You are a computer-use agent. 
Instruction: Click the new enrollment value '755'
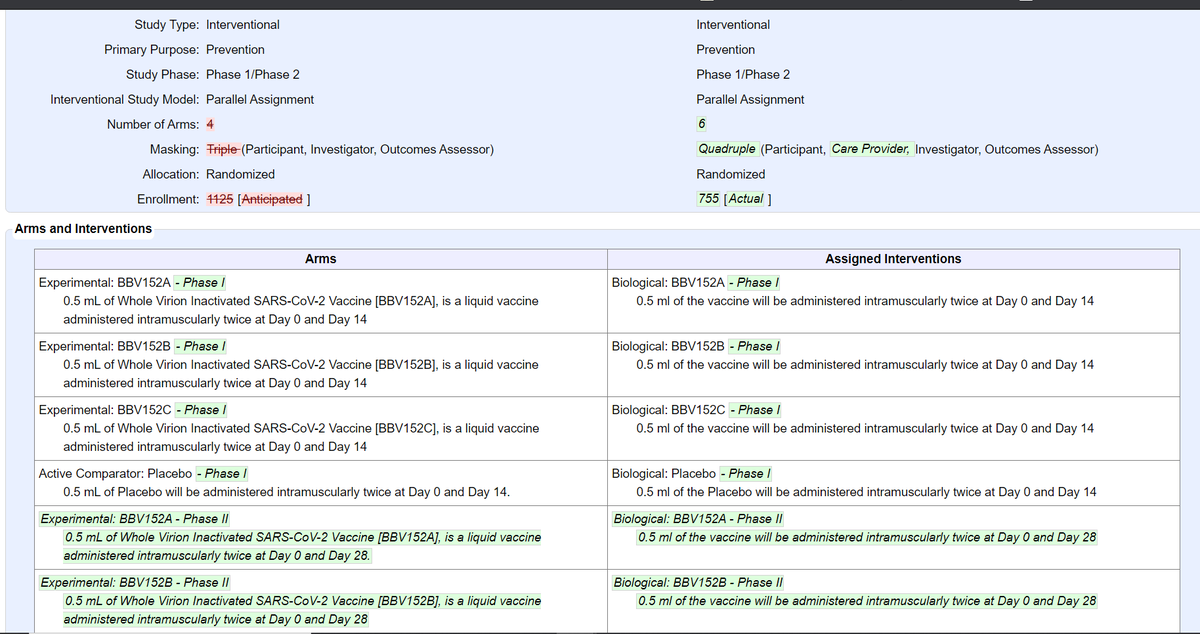coord(709,198)
